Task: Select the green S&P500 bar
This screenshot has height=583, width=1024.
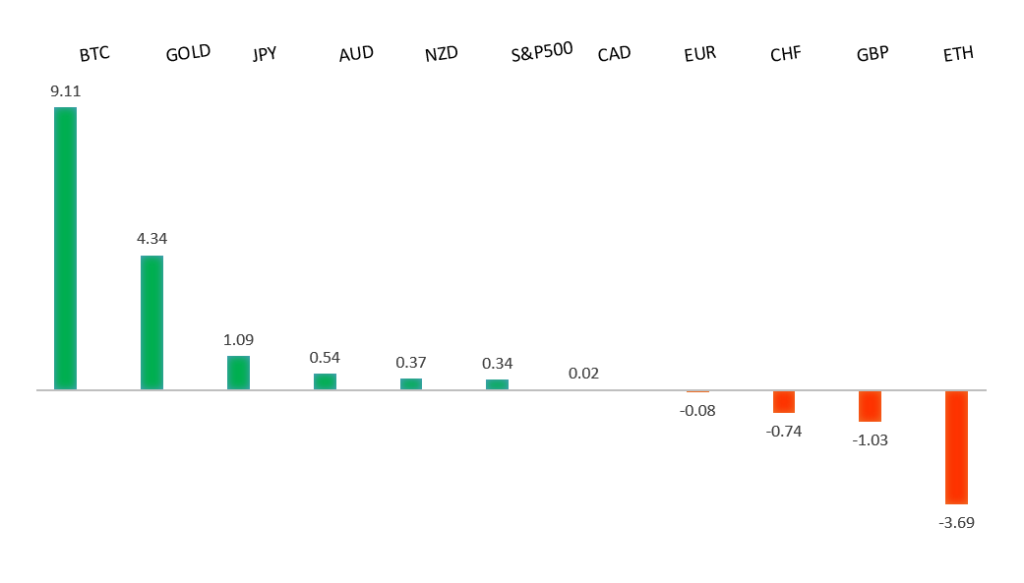Action: tap(497, 384)
